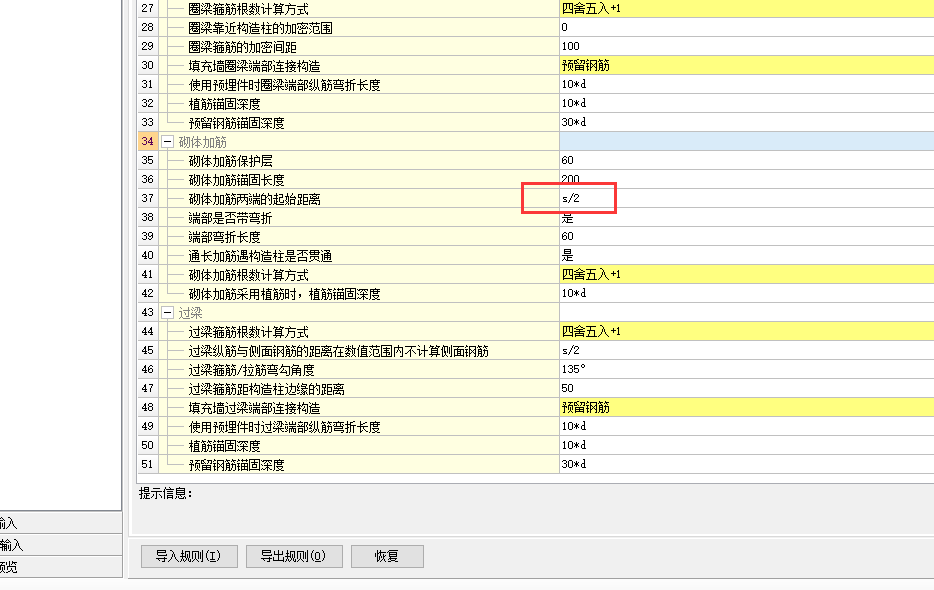Select row label 端部弯折长度
The image size is (934, 590).
[x=225, y=237]
